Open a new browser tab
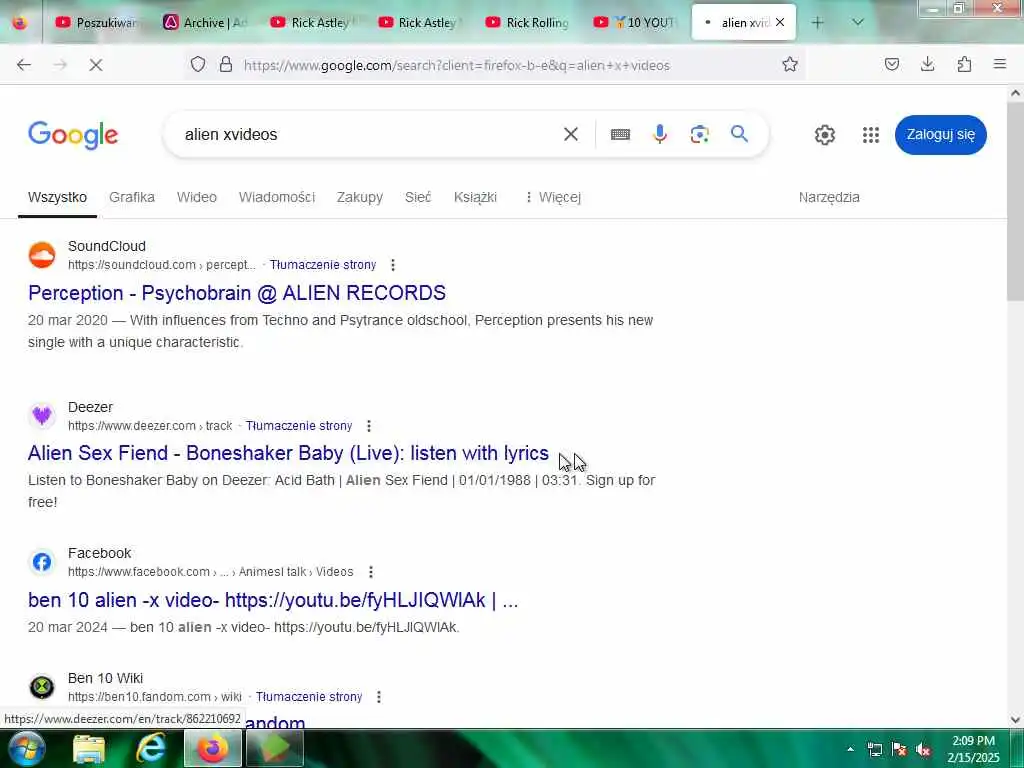This screenshot has height=768, width=1024. 818,22
